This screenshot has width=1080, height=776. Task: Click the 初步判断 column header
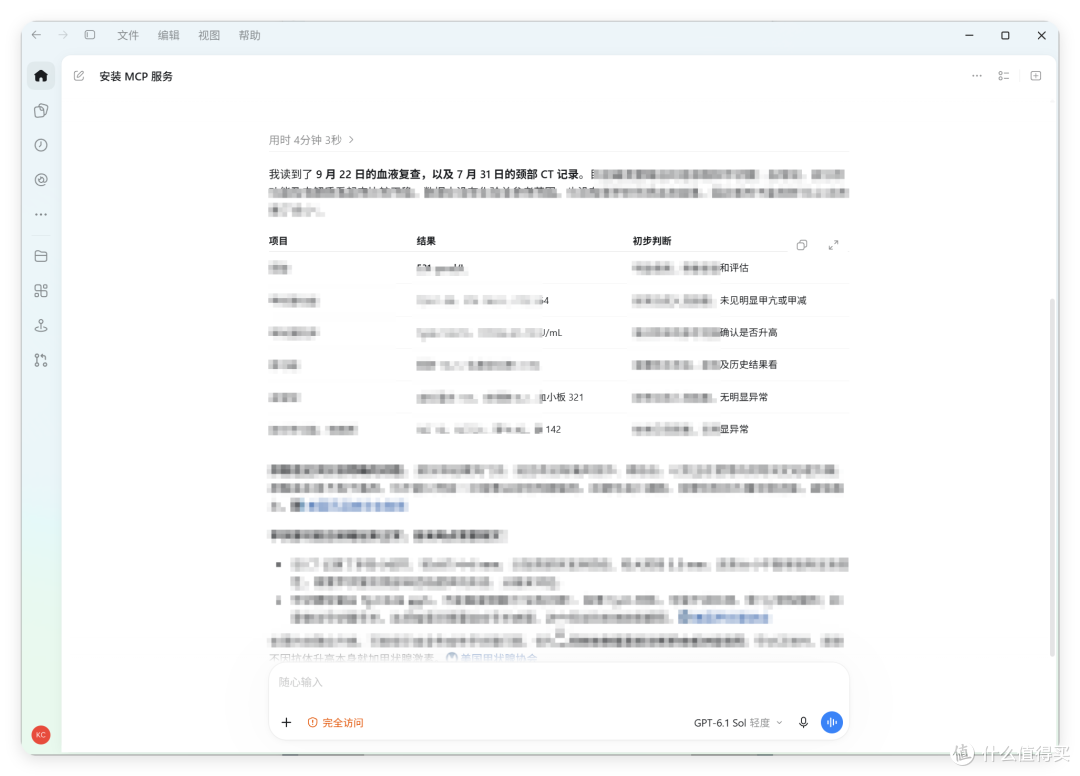(652, 241)
